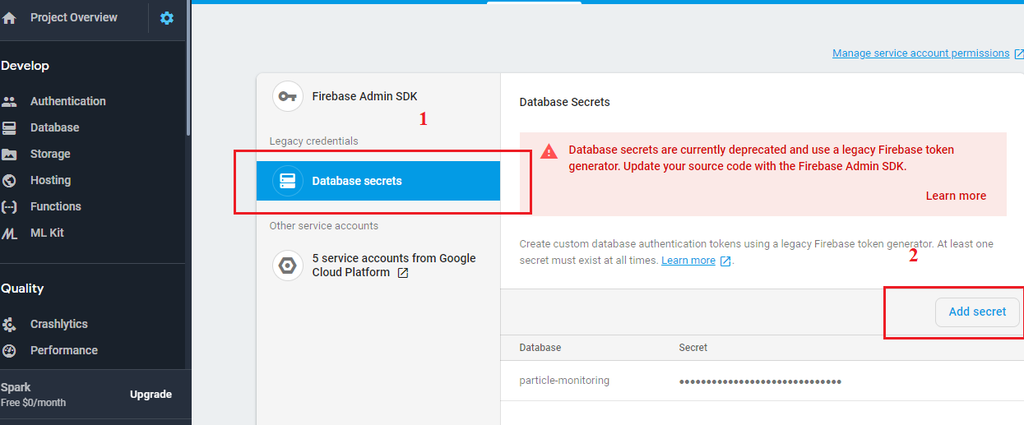Click the Functions brackets icon
Image resolution: width=1024 pixels, height=425 pixels.
[x=10, y=206]
